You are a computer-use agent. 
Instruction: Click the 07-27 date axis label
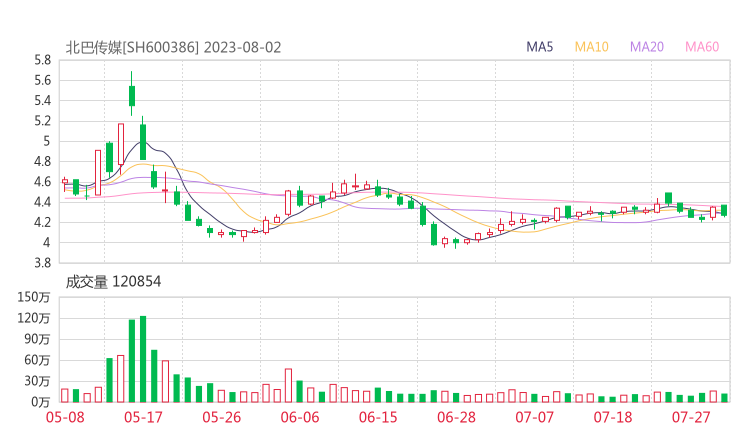click(x=691, y=417)
